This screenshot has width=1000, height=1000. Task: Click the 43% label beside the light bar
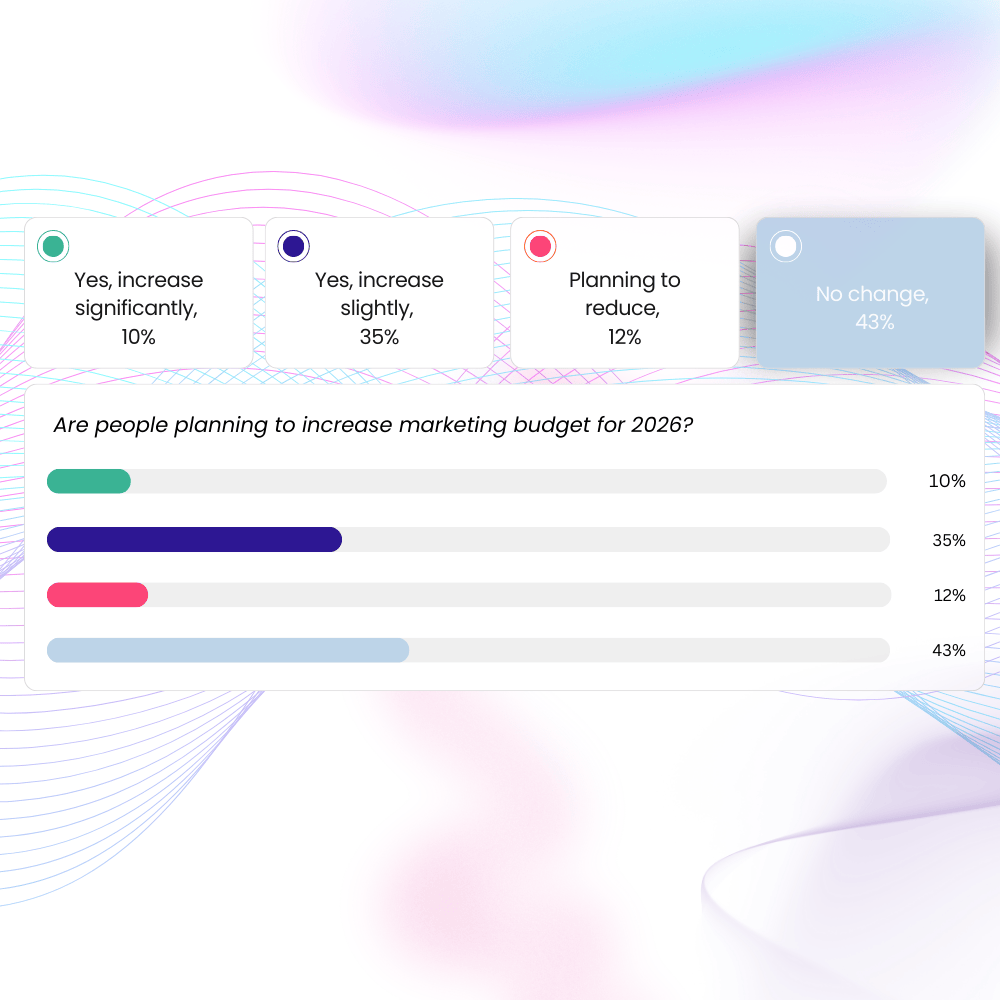[949, 650]
